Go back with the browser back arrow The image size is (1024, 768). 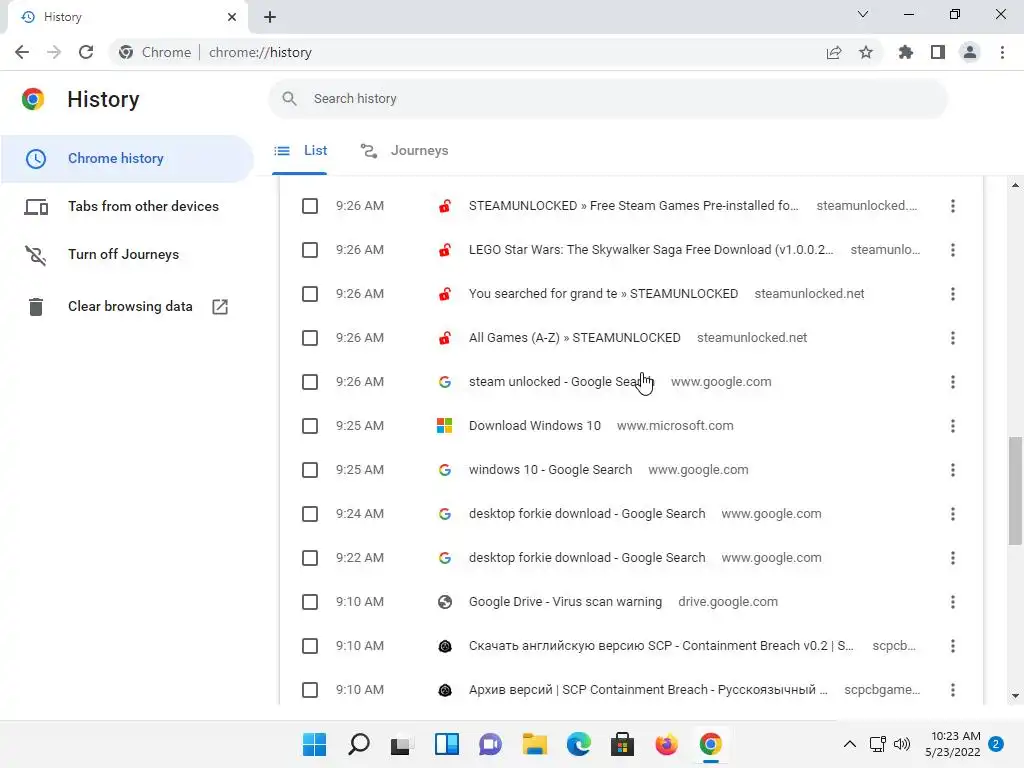point(22,52)
